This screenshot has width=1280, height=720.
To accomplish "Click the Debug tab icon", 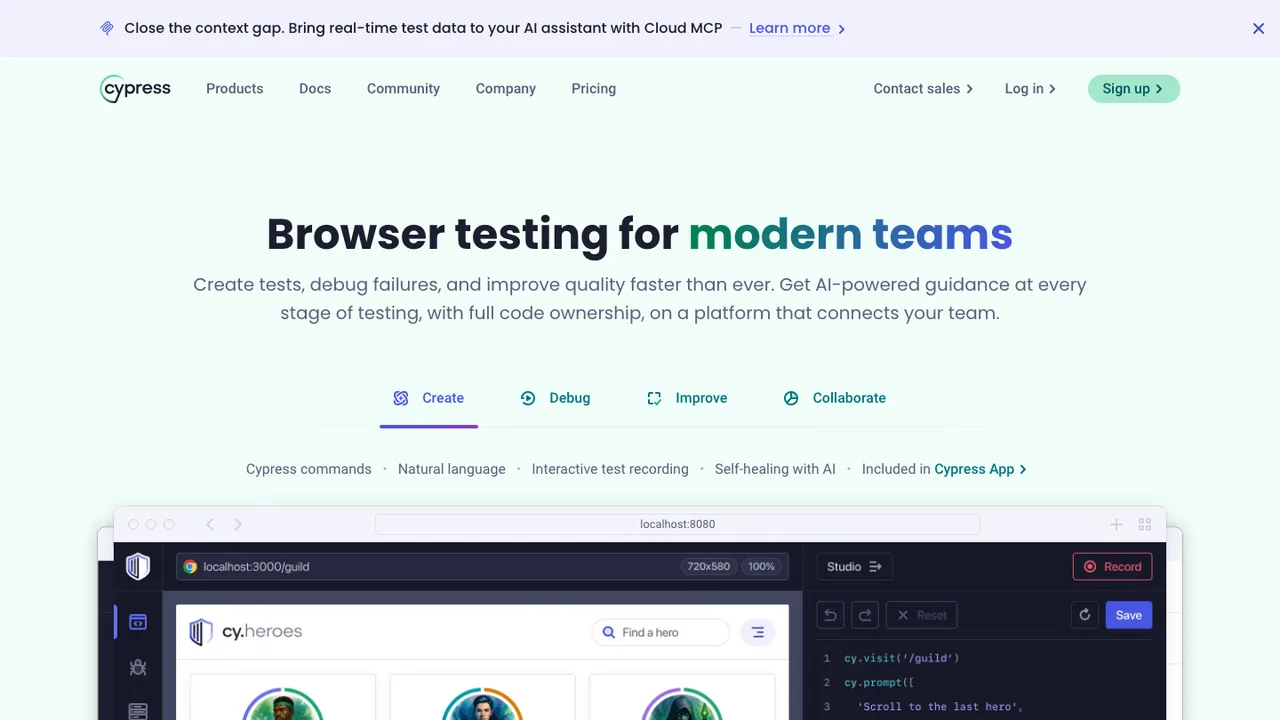I will point(528,398).
